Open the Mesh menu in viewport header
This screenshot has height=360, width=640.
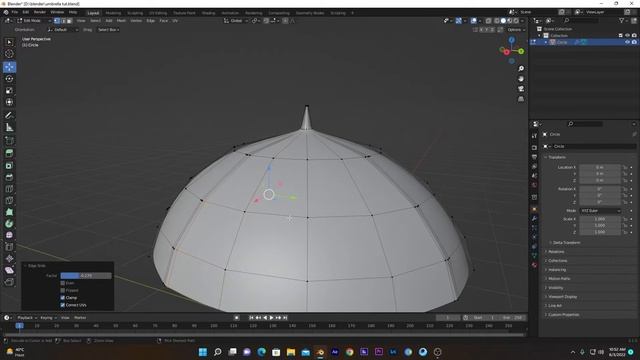click(x=121, y=20)
